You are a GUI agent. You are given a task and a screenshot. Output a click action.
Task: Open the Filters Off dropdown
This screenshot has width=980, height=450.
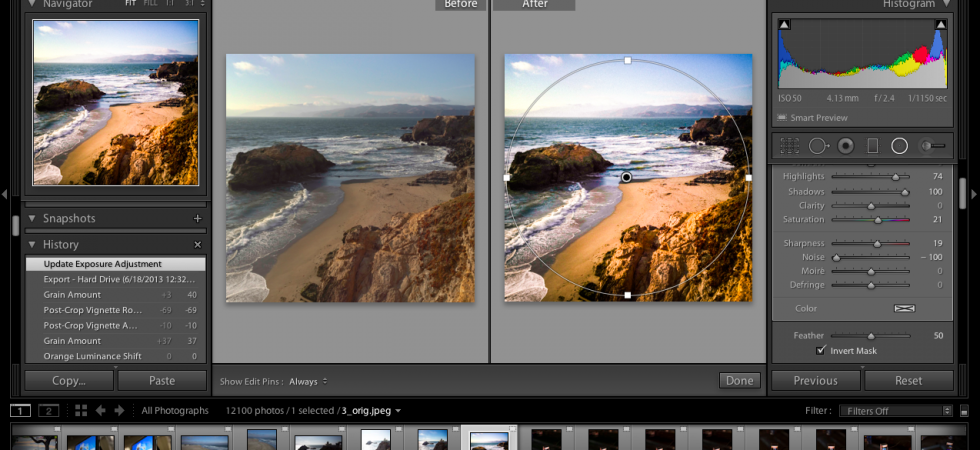tap(895, 411)
